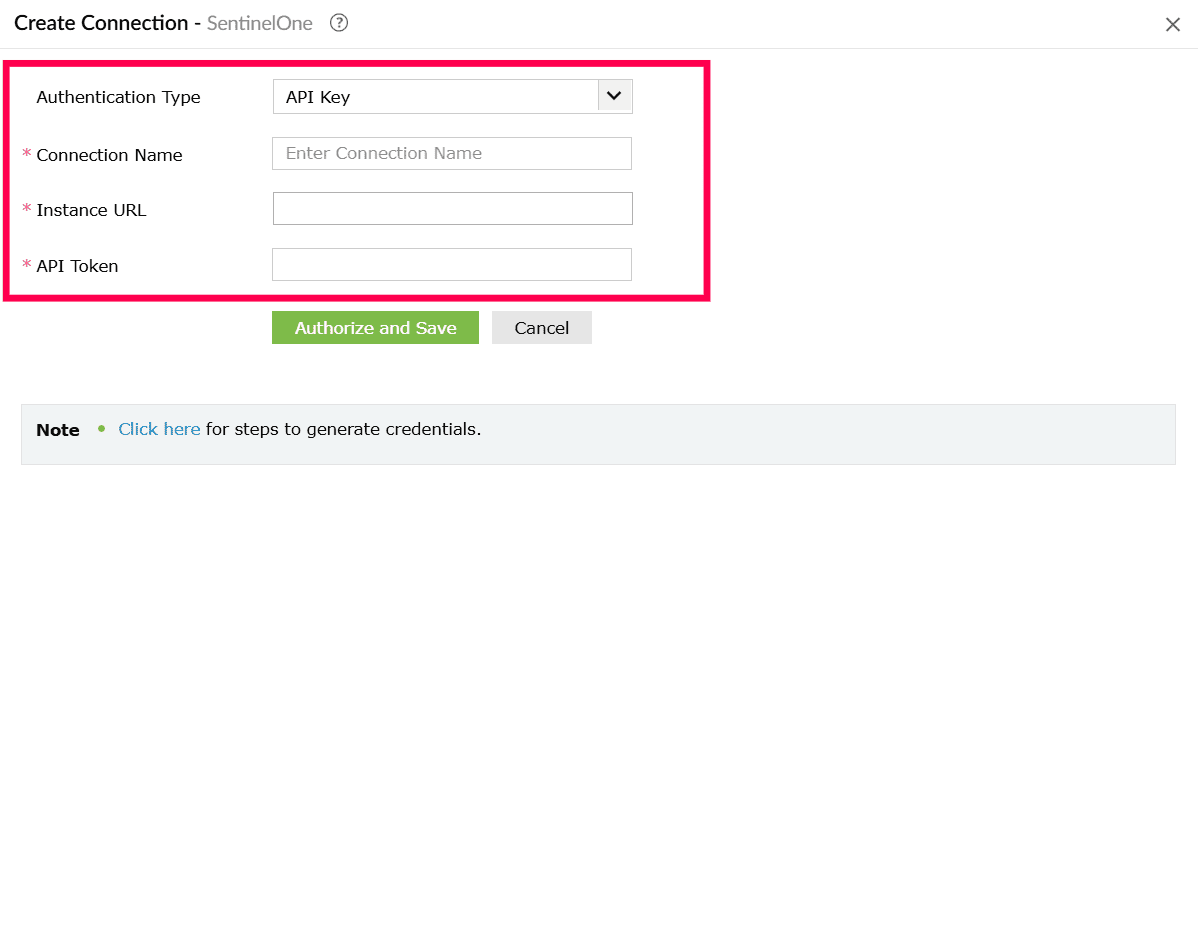The height and width of the screenshot is (944, 1198).
Task: Select the Instance URL label
Action: click(x=91, y=210)
